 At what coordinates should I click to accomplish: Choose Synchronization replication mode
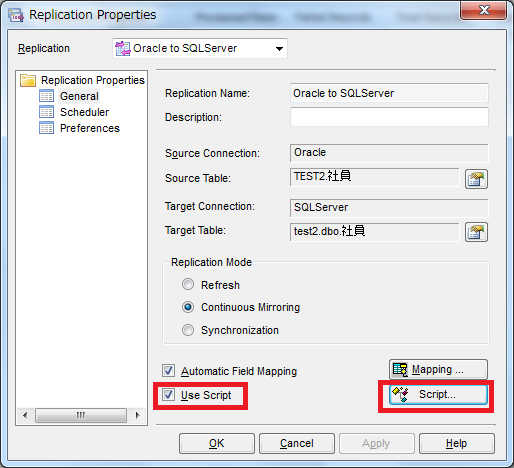click(188, 330)
